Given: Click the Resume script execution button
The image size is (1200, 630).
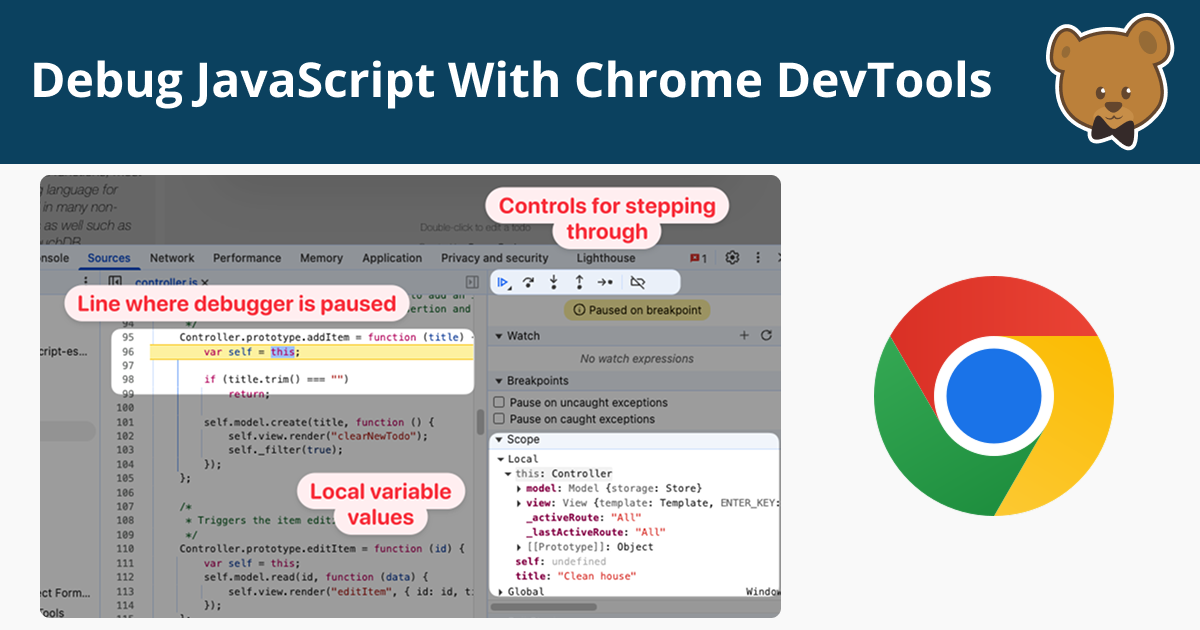Looking at the screenshot, I should (x=504, y=283).
